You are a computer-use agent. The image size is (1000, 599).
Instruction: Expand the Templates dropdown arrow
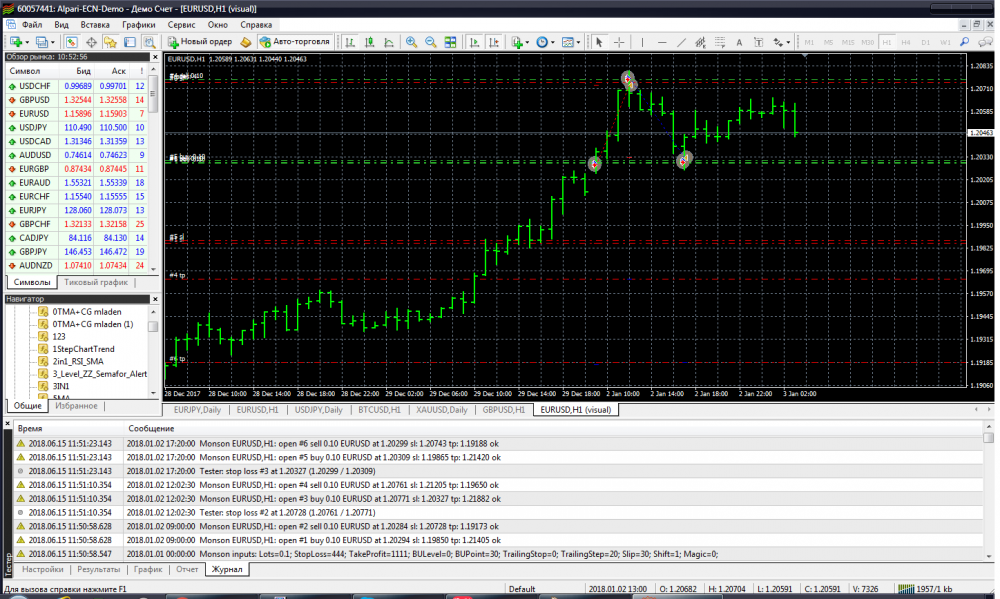click(x=578, y=43)
